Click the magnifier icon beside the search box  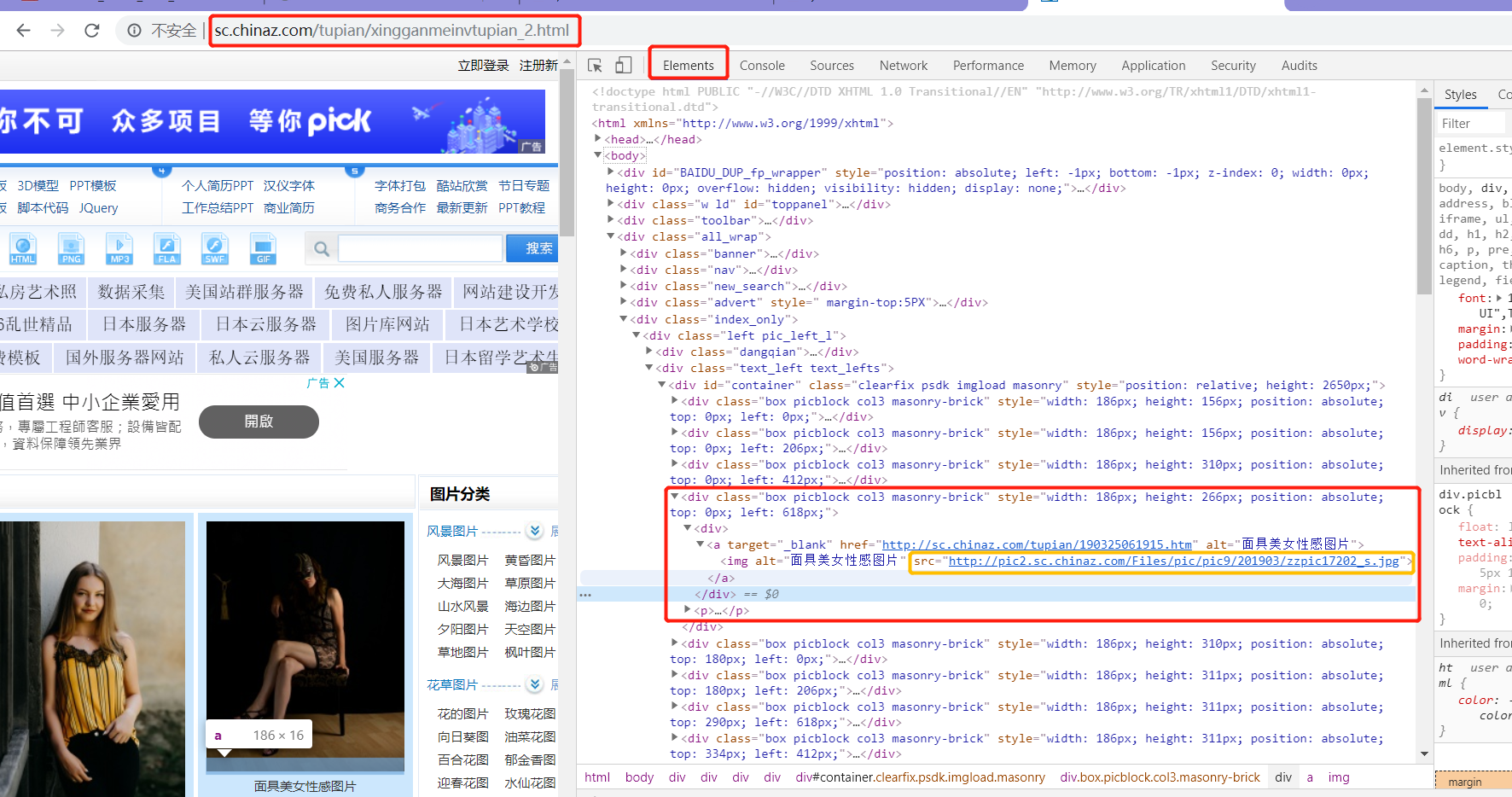[x=322, y=249]
